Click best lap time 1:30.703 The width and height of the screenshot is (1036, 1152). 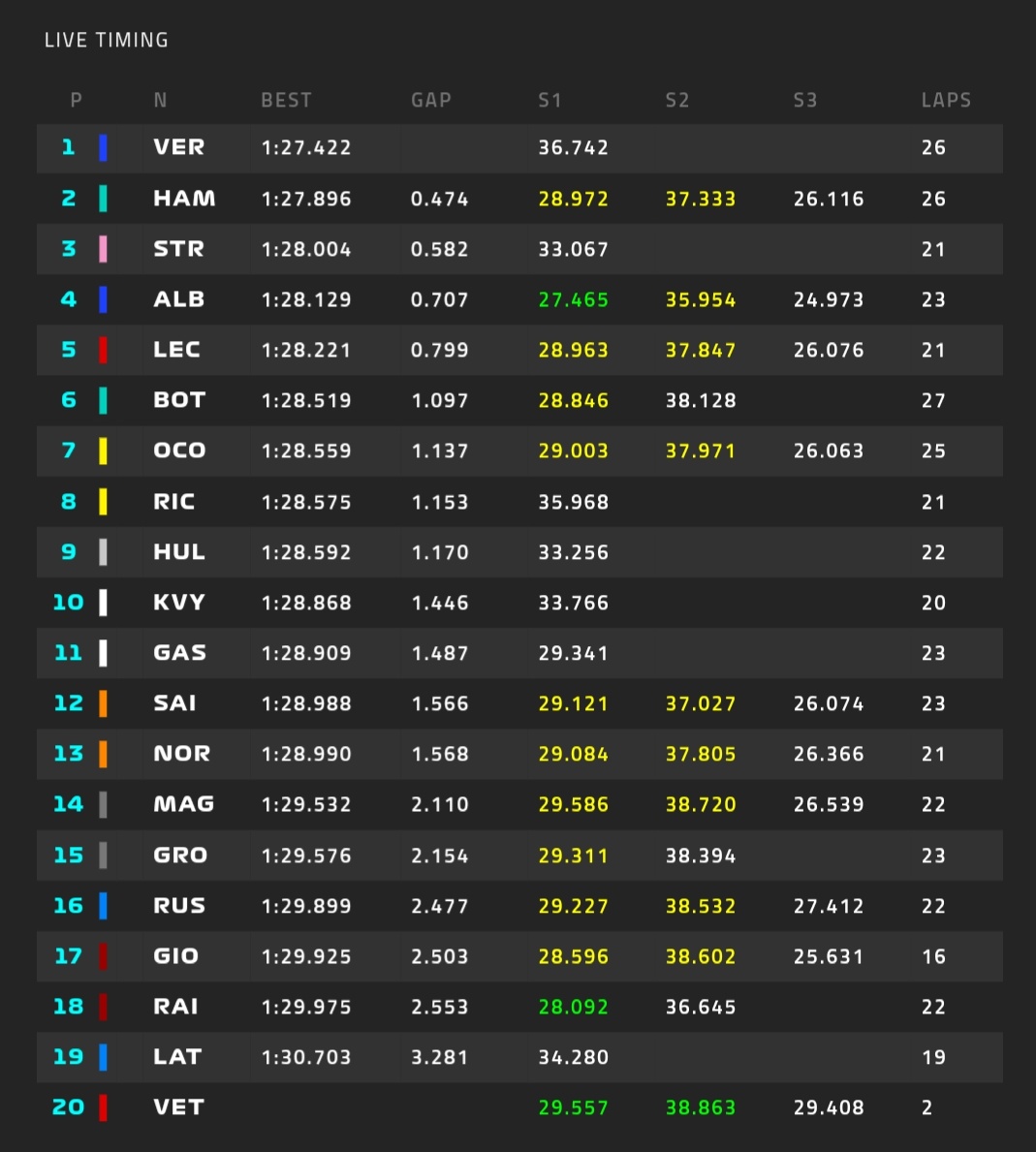point(306,1057)
